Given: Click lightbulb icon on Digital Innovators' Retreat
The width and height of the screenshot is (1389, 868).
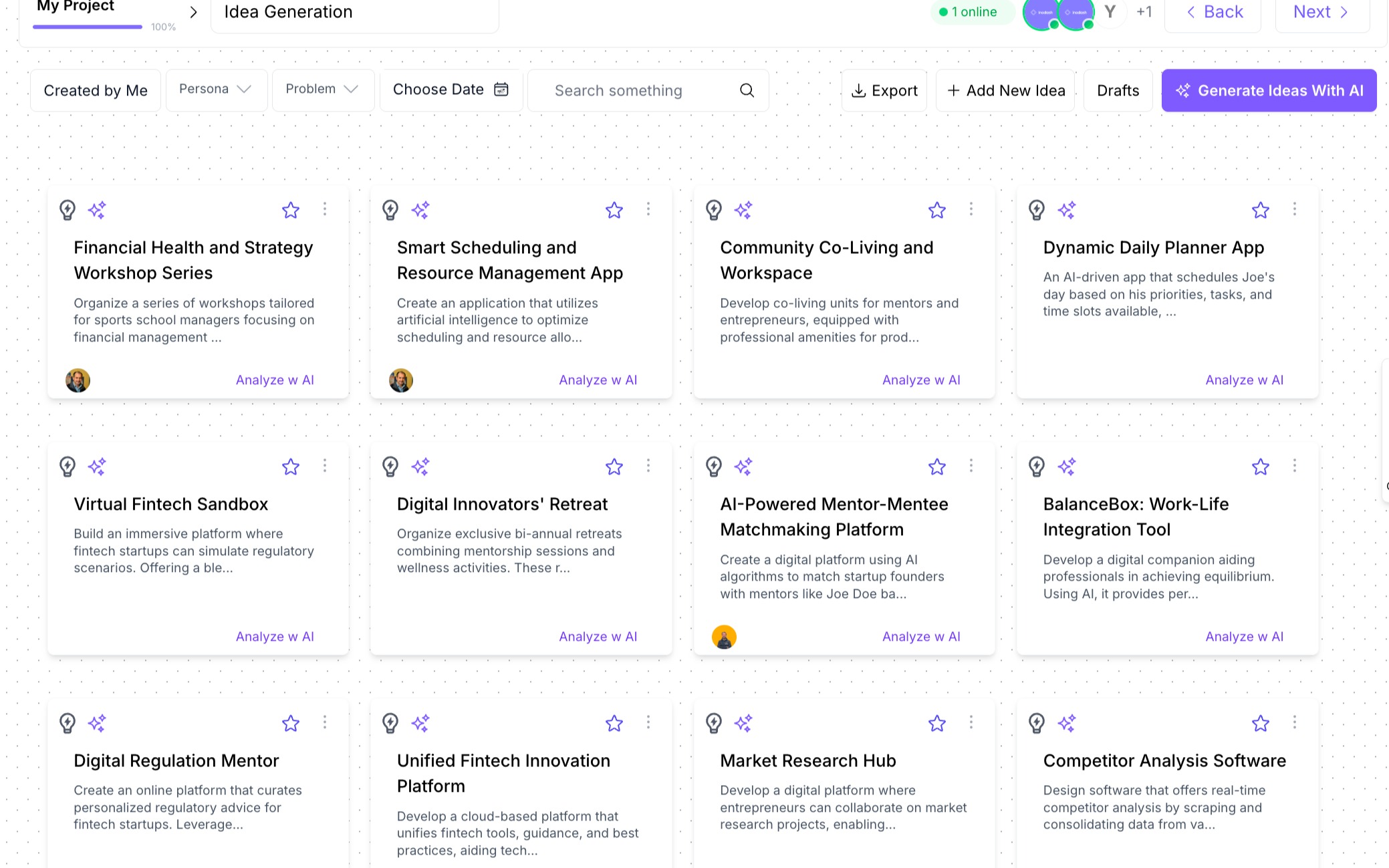Looking at the screenshot, I should pos(390,466).
